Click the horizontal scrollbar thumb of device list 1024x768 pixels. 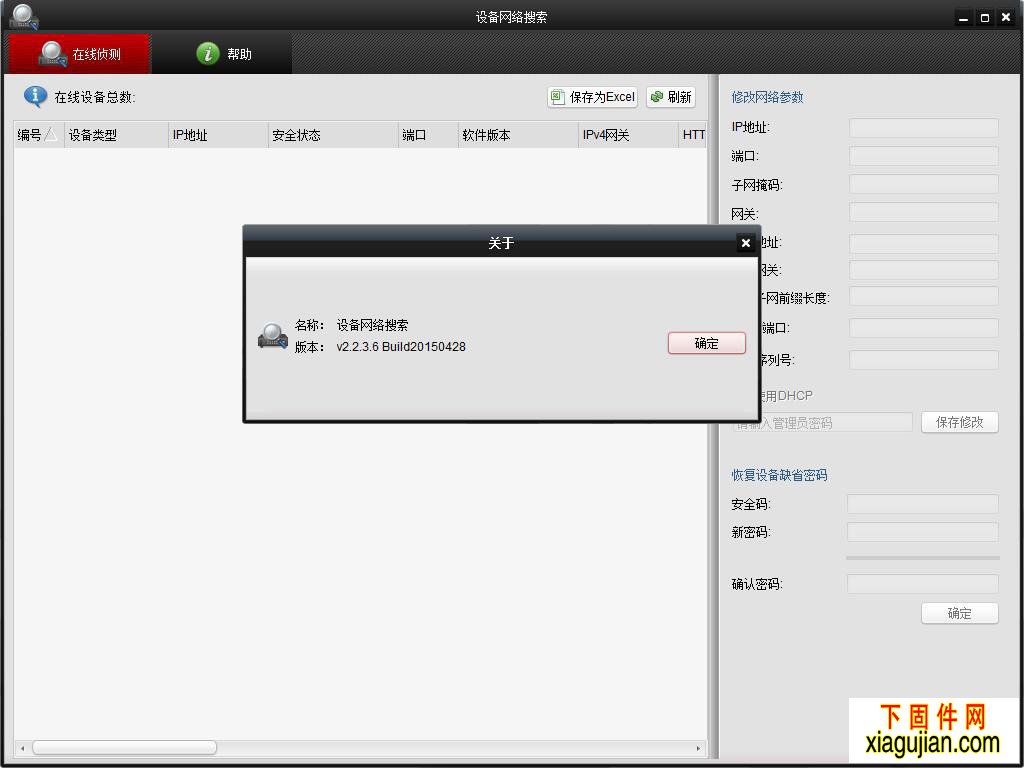tap(124, 747)
